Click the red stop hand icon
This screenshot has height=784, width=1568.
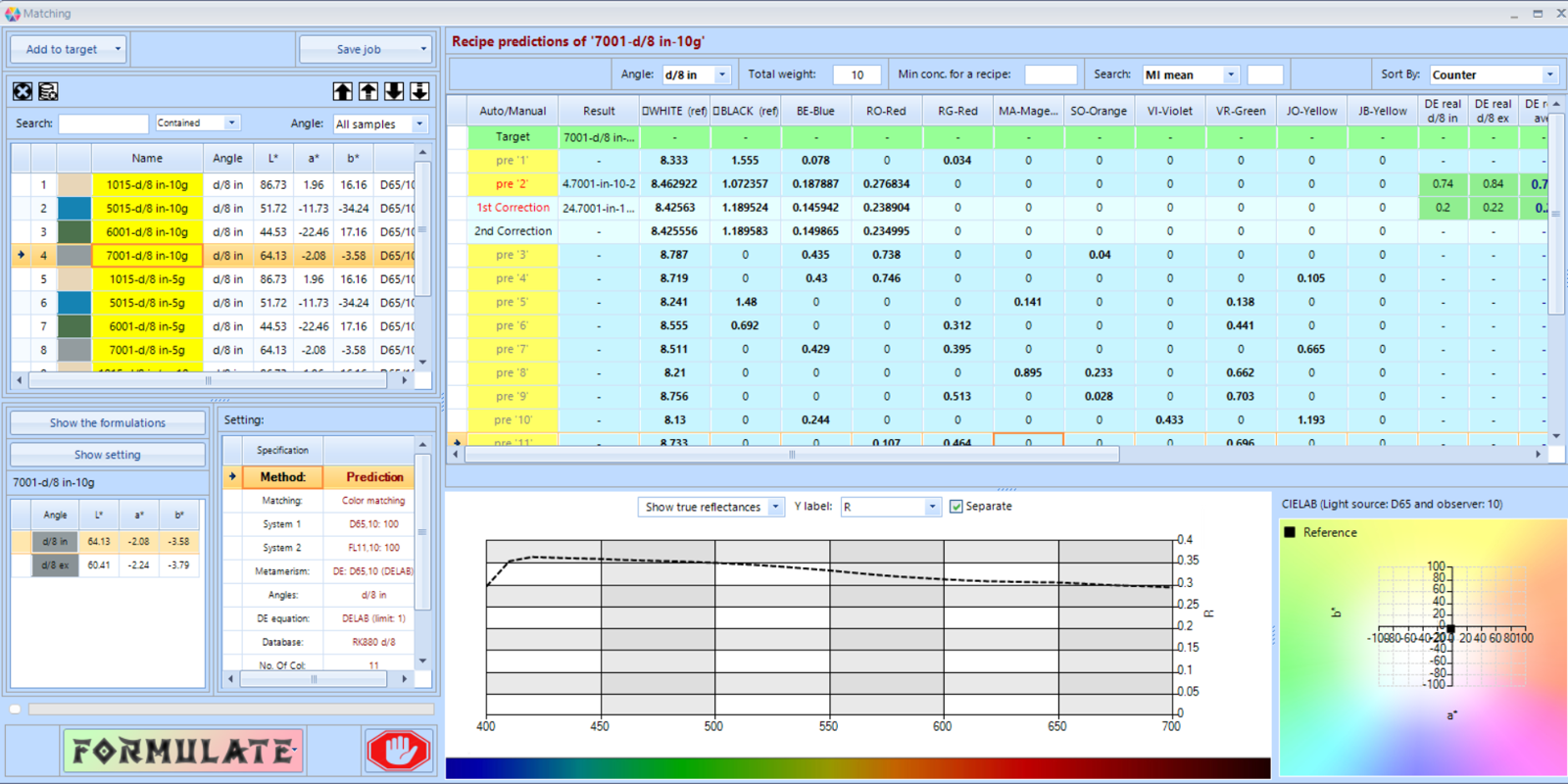click(x=398, y=751)
